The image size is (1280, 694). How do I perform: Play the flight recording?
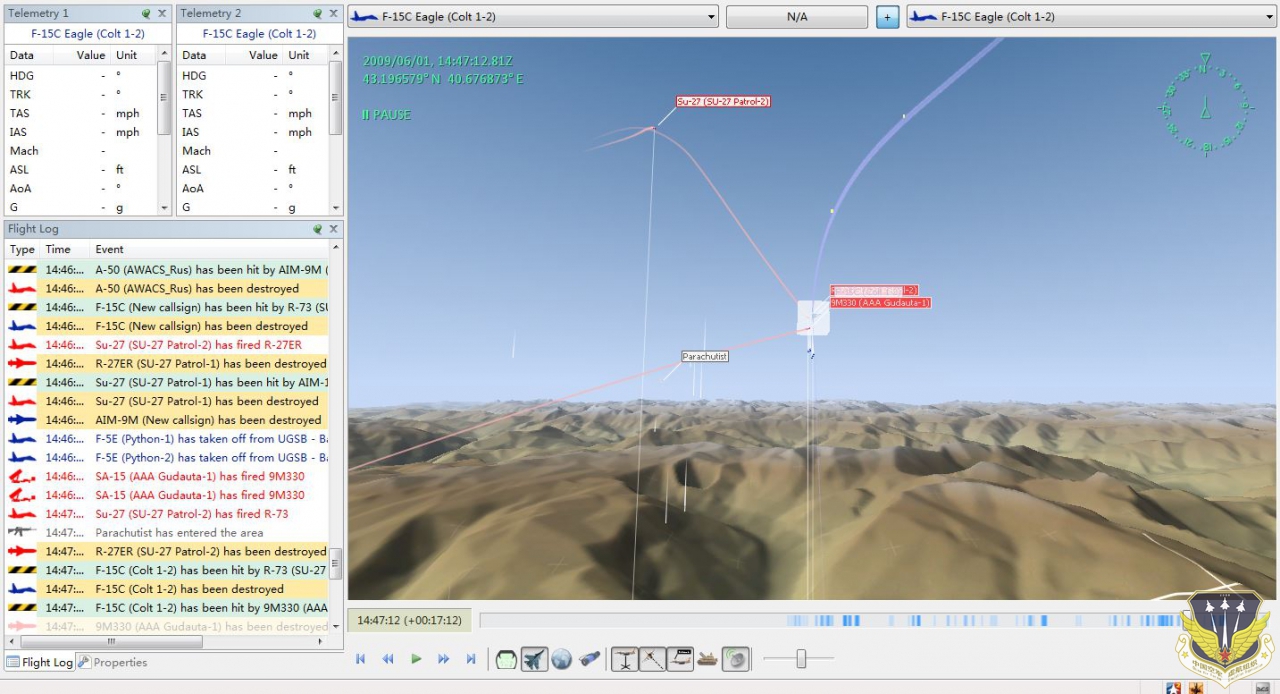click(x=416, y=659)
